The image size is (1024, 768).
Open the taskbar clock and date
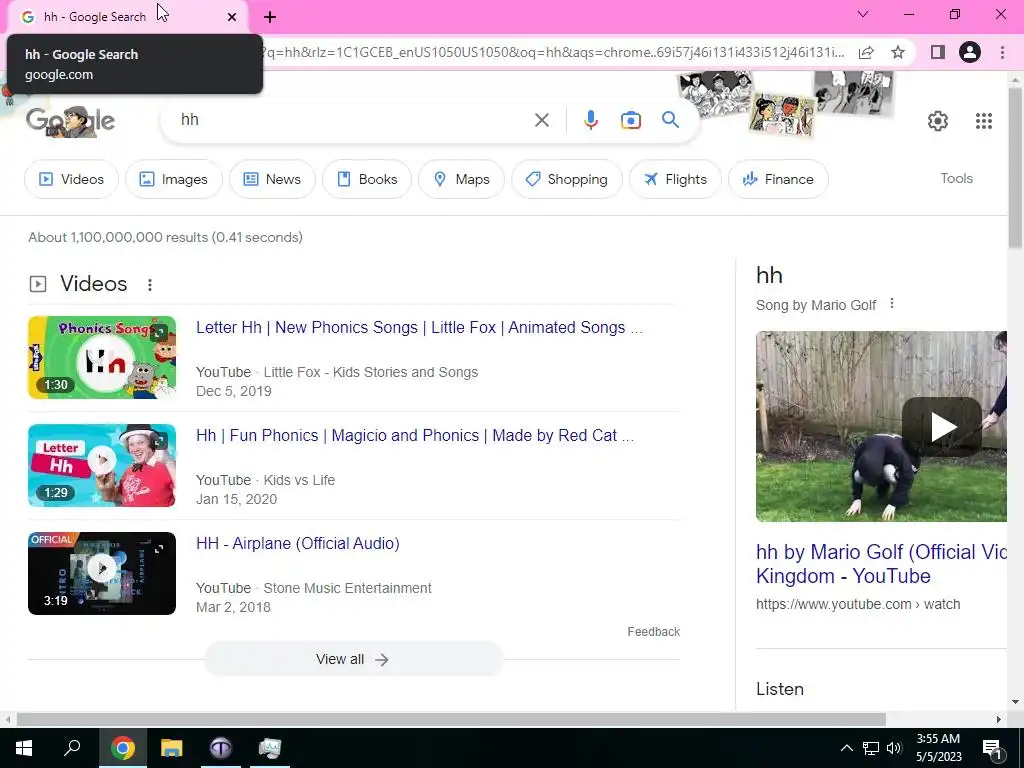pyautogui.click(x=938, y=748)
